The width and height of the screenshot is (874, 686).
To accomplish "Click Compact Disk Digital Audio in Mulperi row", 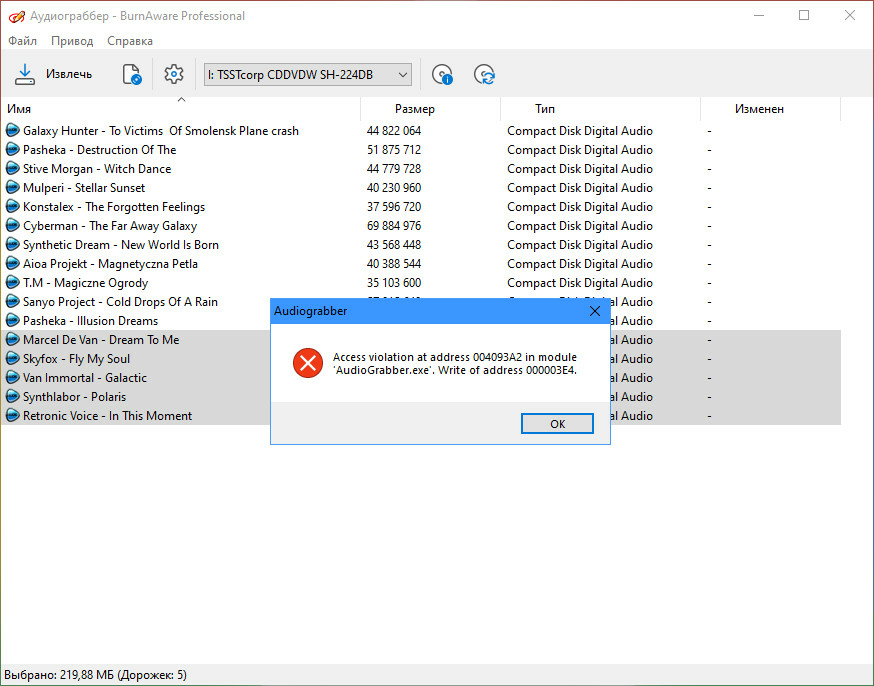I will point(580,188).
